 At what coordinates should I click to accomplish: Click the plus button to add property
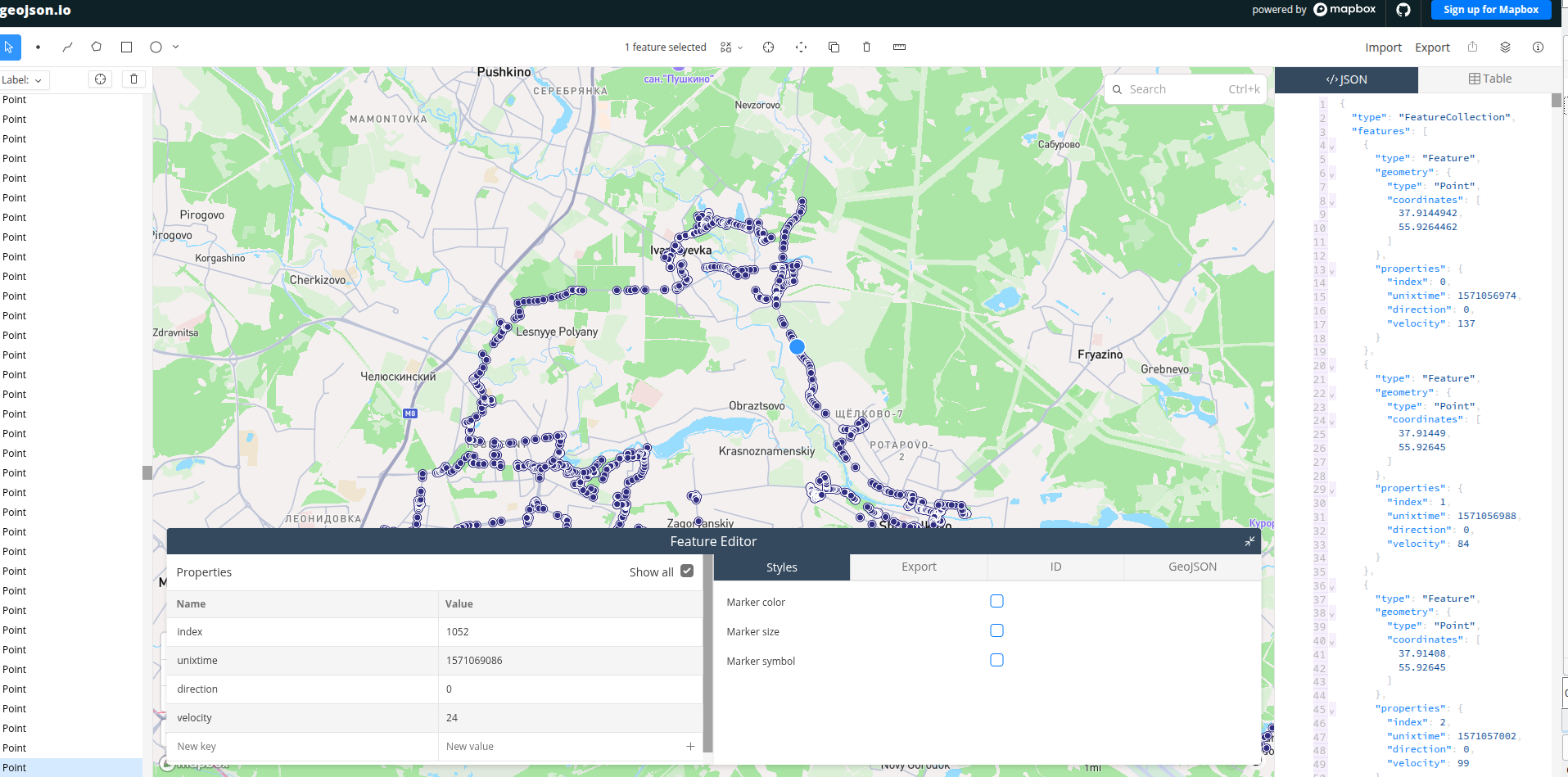click(690, 747)
